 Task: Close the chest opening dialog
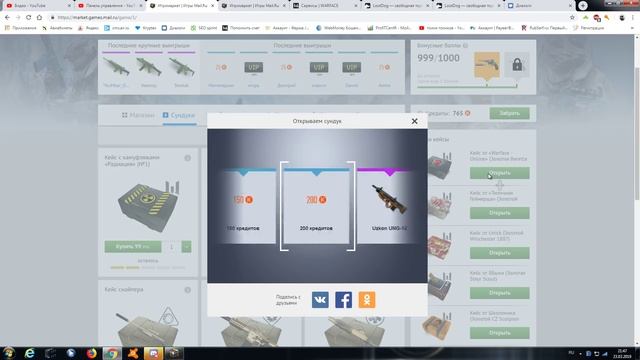click(414, 121)
